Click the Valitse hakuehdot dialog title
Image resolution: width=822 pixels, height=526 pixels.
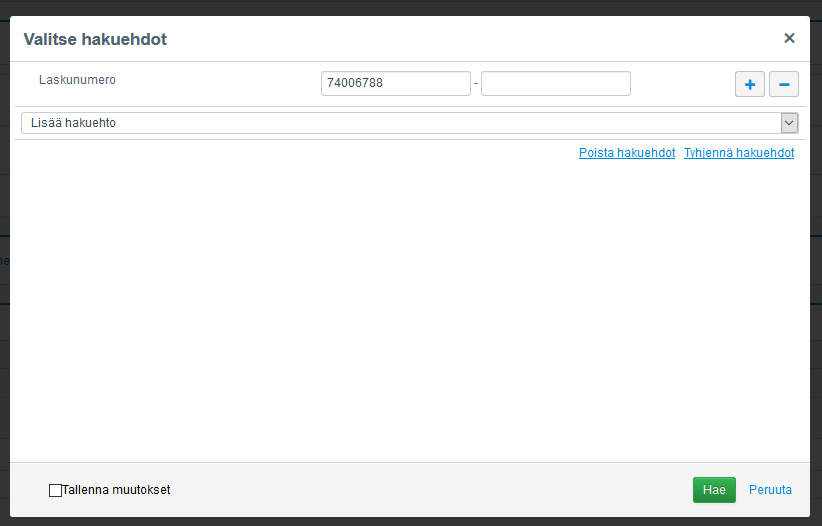click(x=95, y=40)
